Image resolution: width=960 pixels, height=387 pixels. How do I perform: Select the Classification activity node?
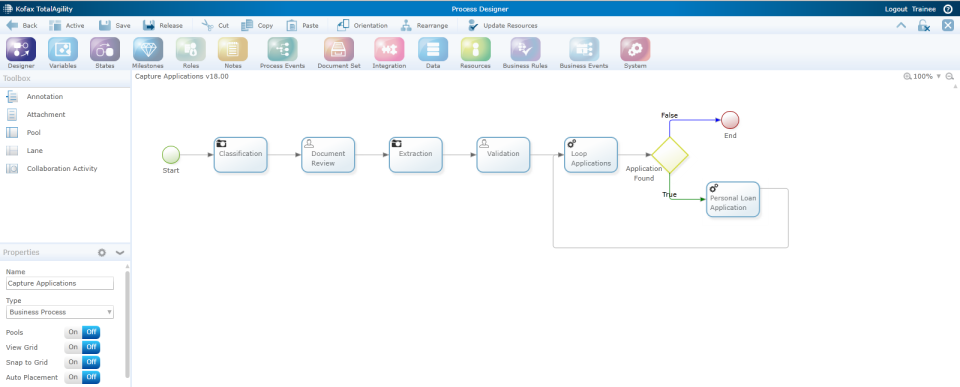[x=241, y=154]
